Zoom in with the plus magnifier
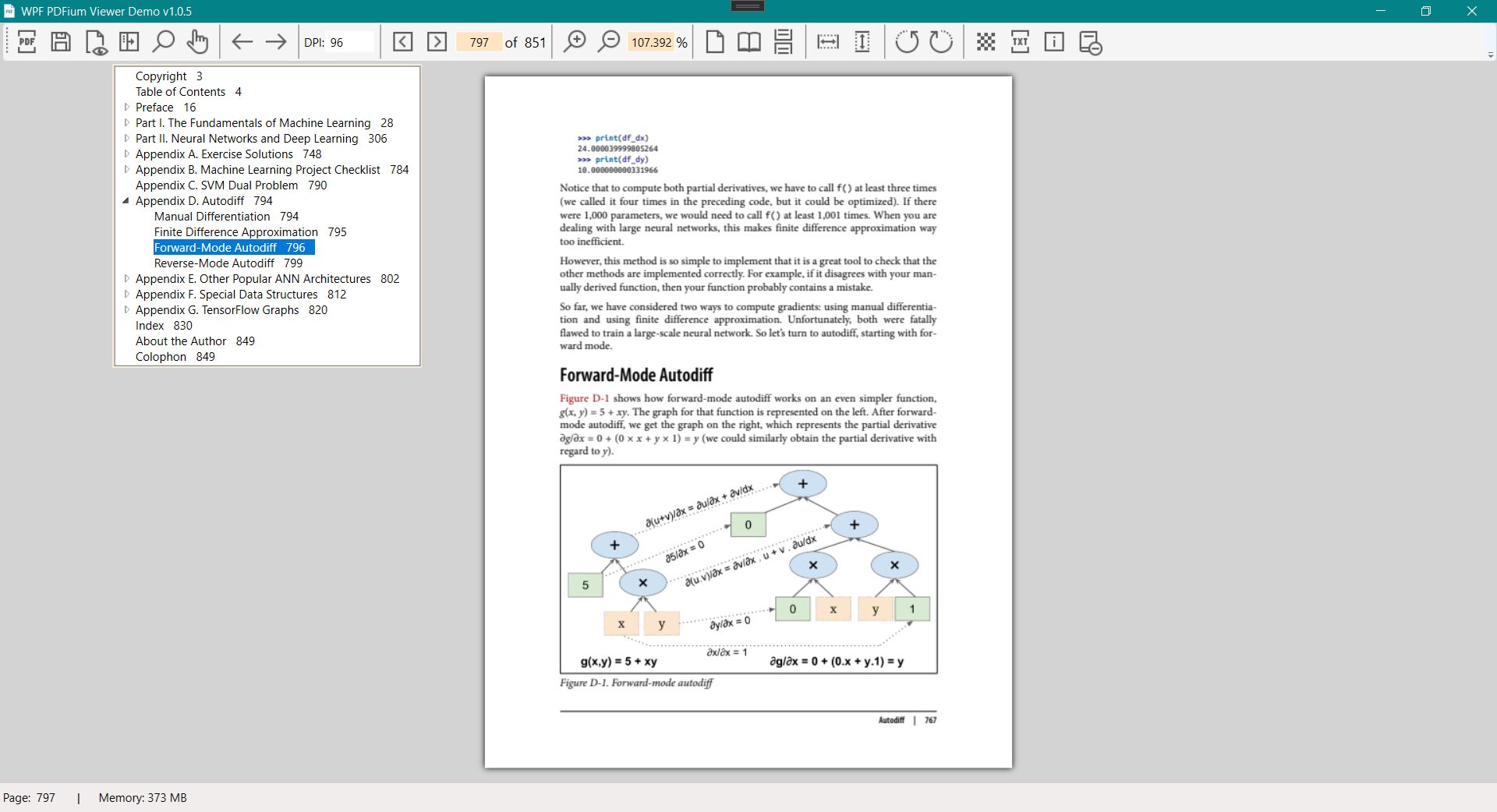 tap(575, 42)
